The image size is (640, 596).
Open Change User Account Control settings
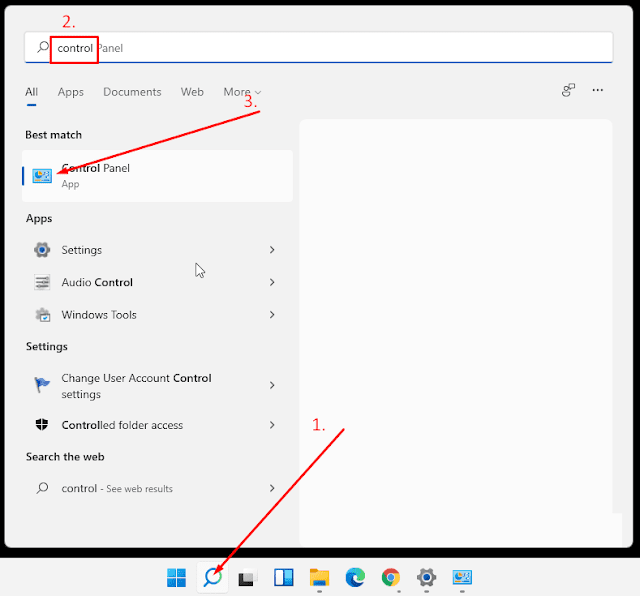click(x=158, y=386)
